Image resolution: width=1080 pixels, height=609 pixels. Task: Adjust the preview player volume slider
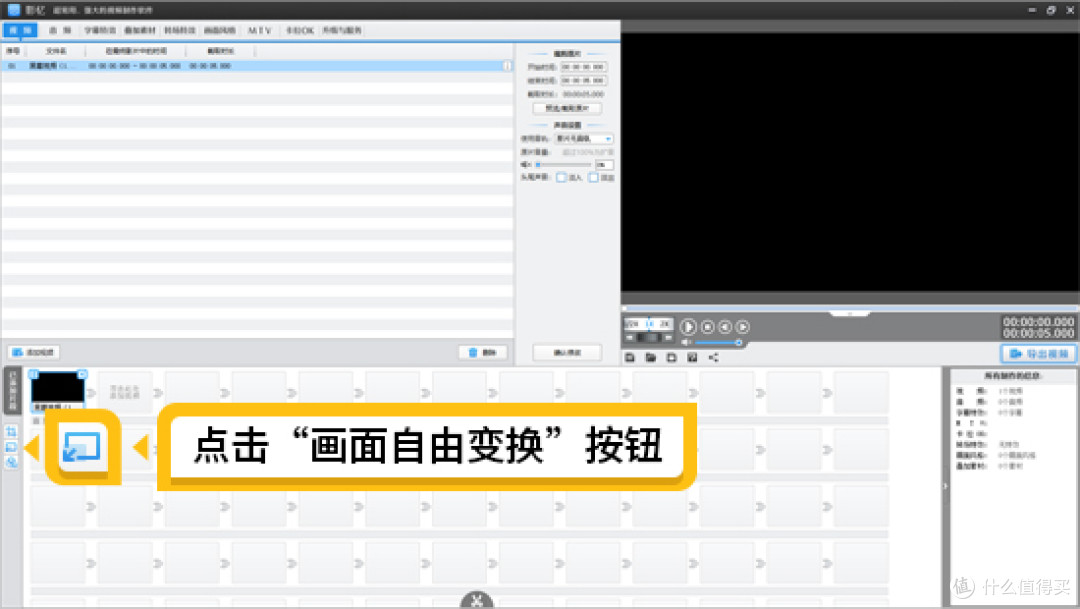click(x=718, y=342)
